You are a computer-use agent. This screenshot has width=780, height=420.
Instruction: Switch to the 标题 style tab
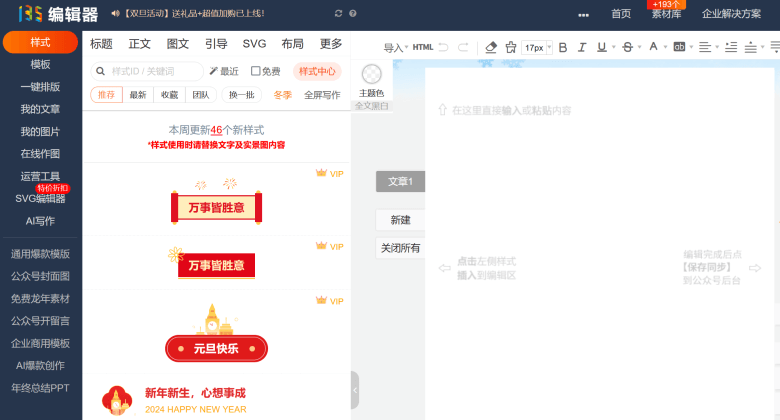tap(101, 44)
